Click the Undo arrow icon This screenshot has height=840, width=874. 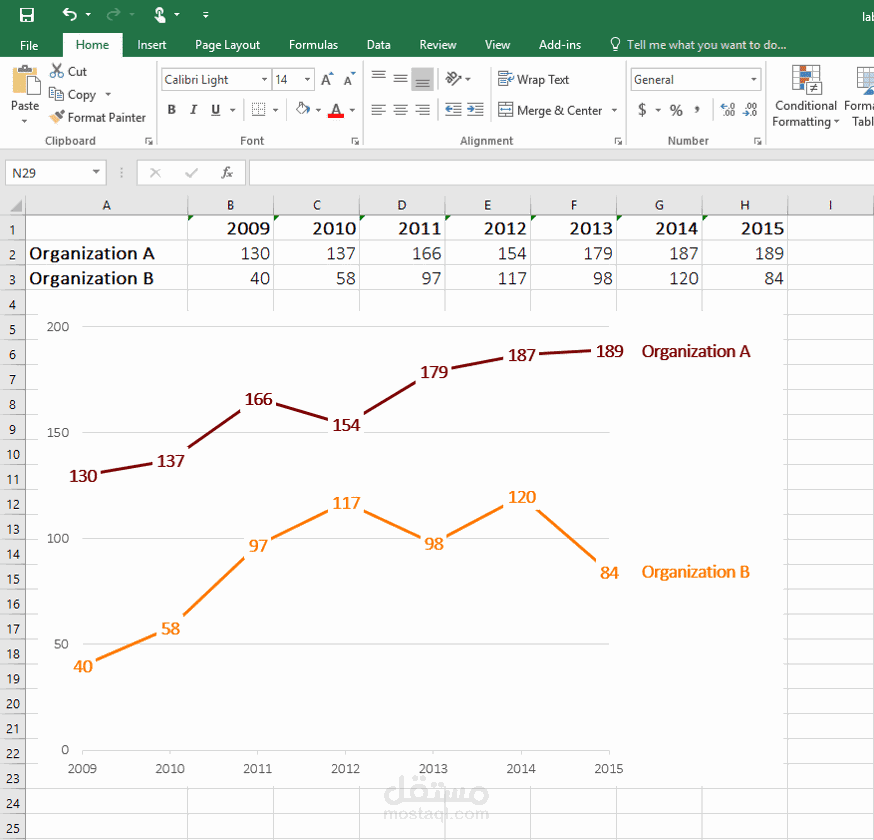70,14
